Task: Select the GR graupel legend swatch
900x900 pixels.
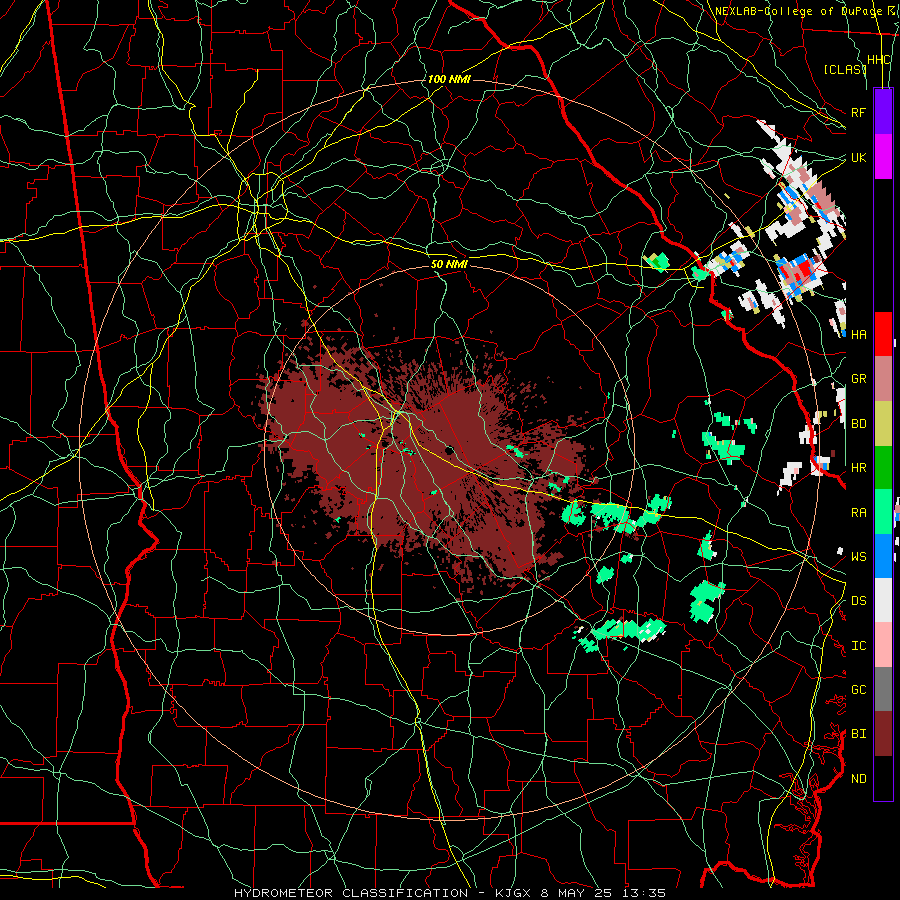Action: pos(883,379)
